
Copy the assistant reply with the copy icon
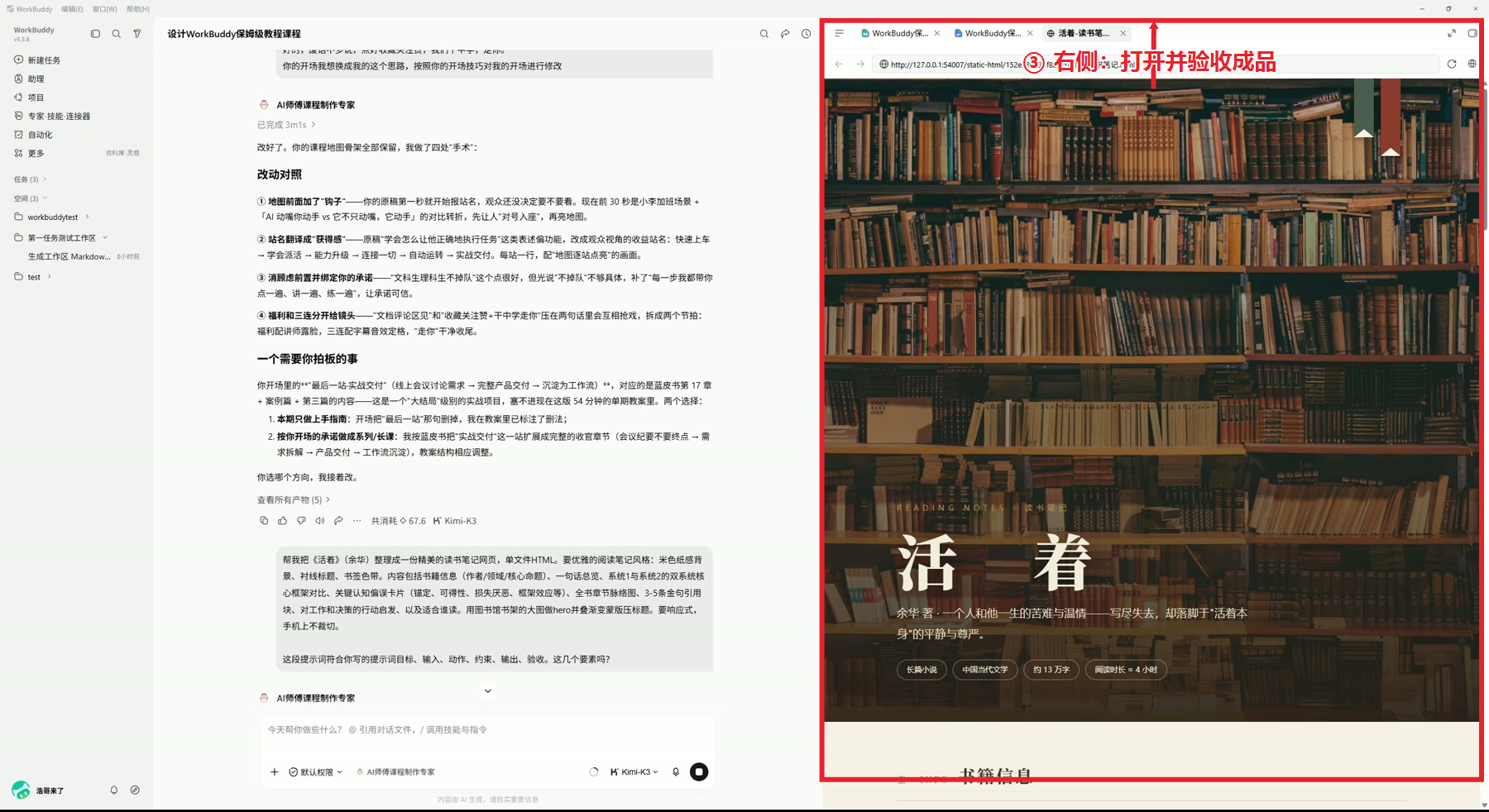click(x=264, y=521)
